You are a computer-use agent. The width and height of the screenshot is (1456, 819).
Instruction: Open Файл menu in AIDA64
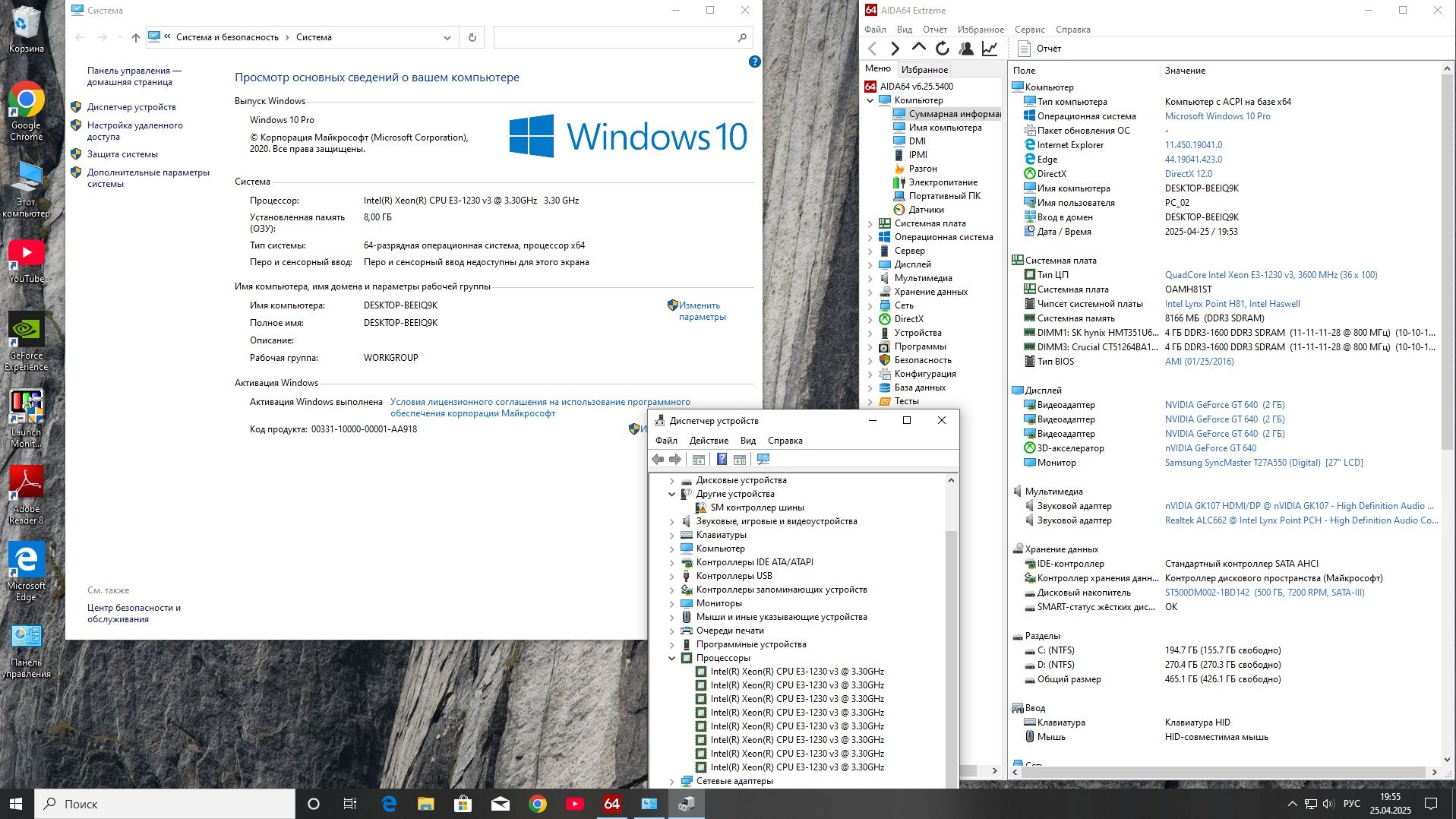(875, 30)
